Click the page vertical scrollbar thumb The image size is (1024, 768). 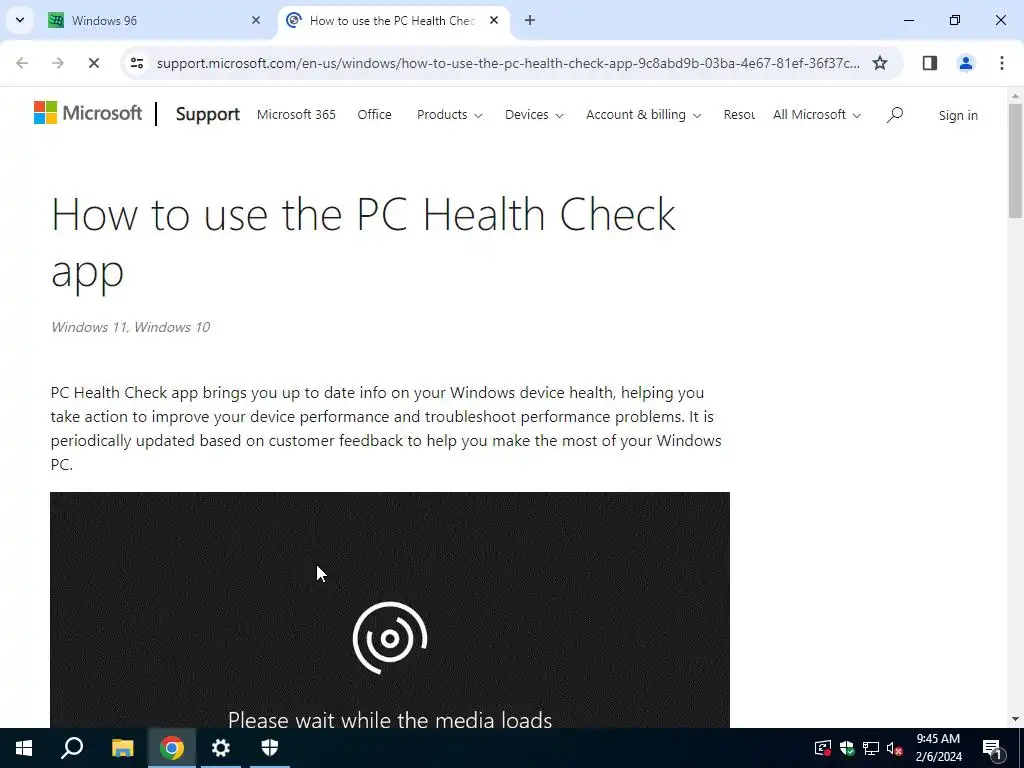(x=1015, y=161)
